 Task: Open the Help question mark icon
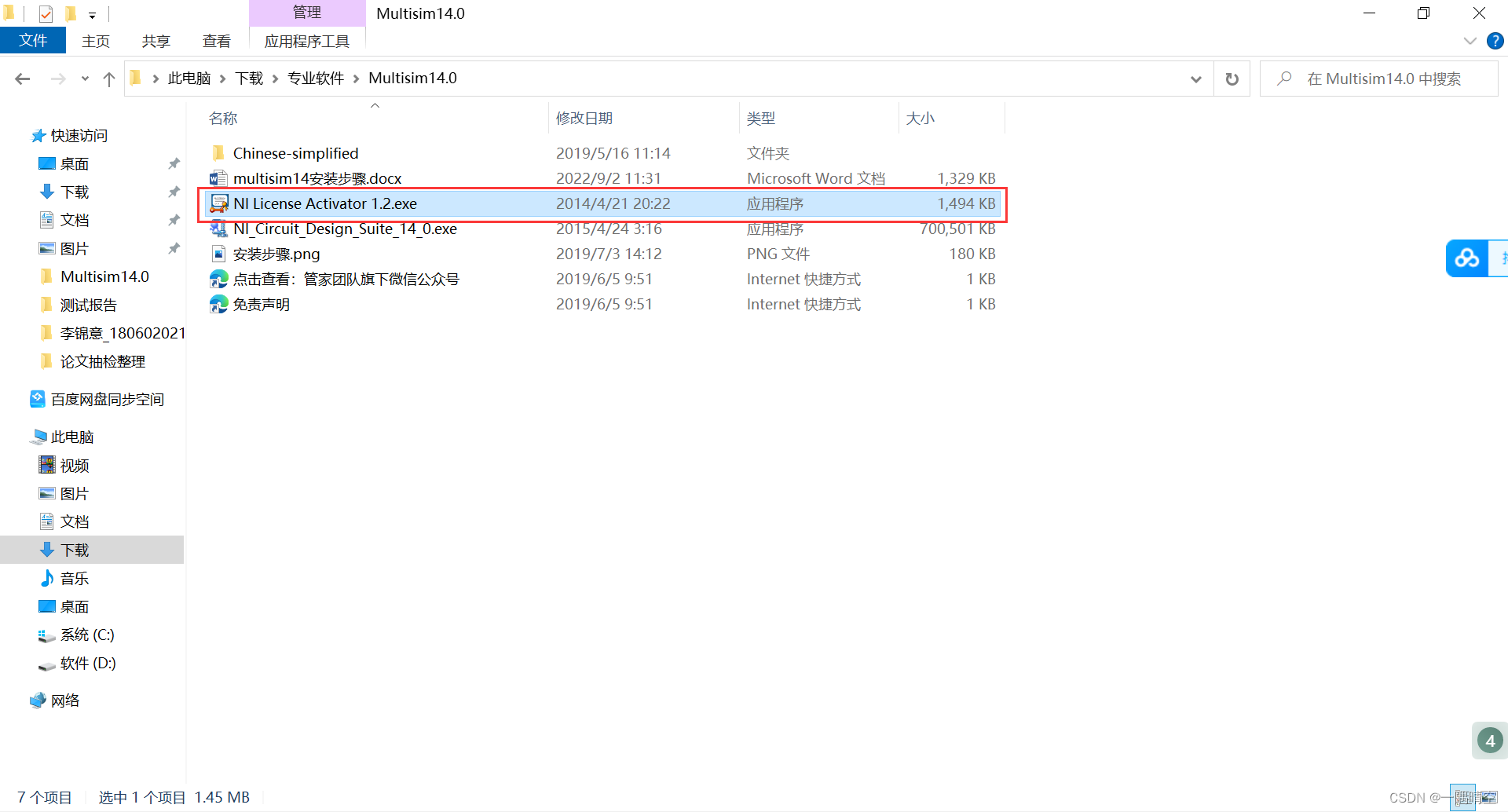[1495, 41]
